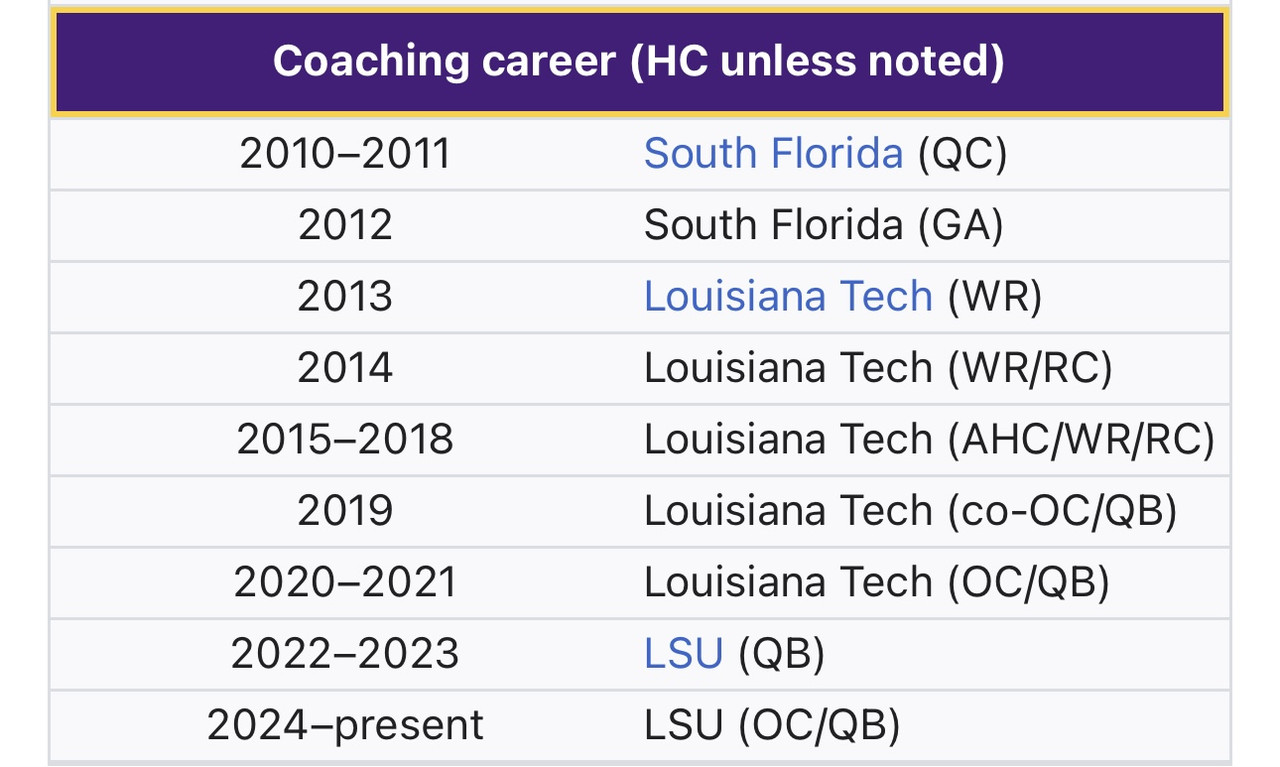Click Louisiana Tech (WR/RC) entry
The image size is (1280, 767).
(x=878, y=369)
